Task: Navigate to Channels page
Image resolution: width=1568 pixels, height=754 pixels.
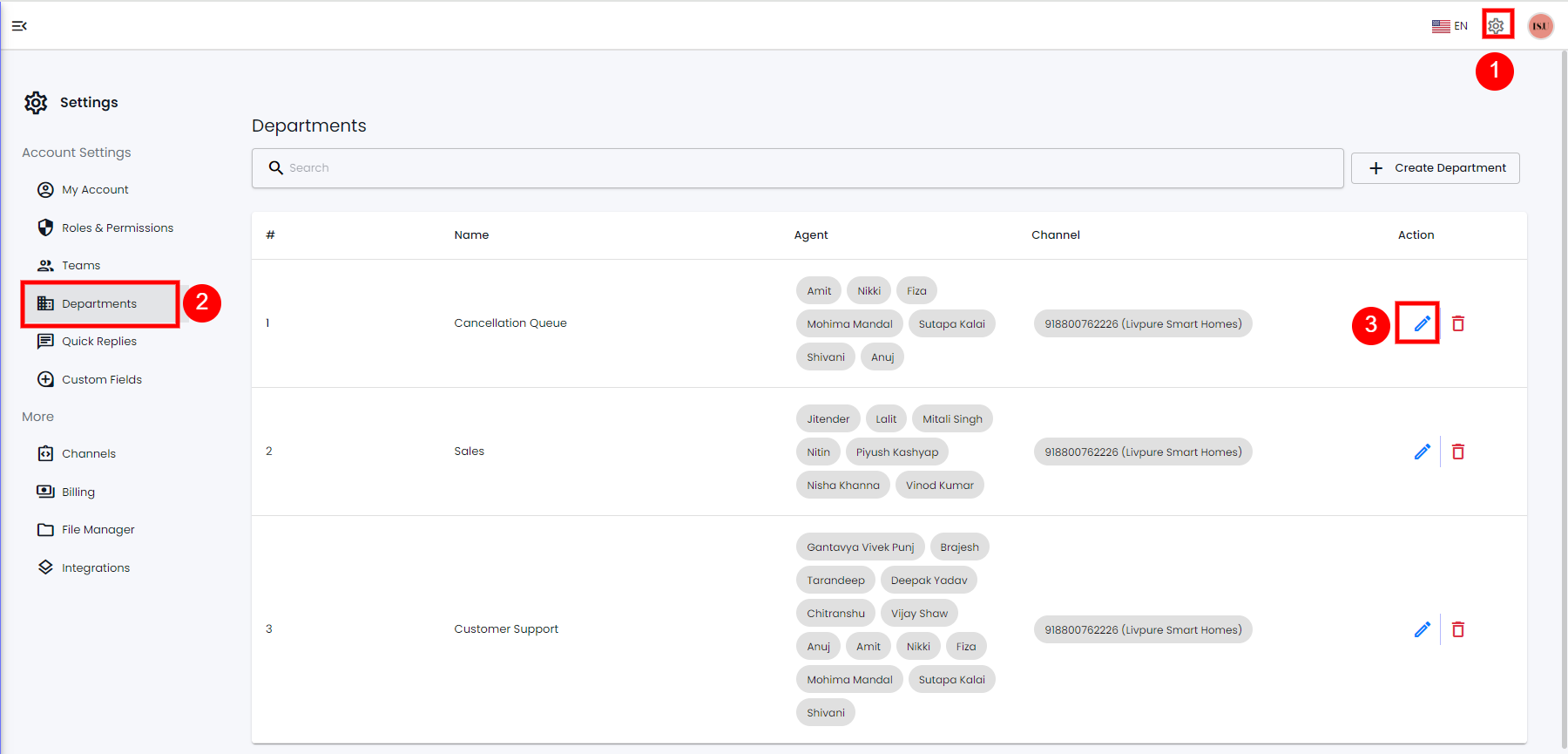Action: [x=88, y=454]
